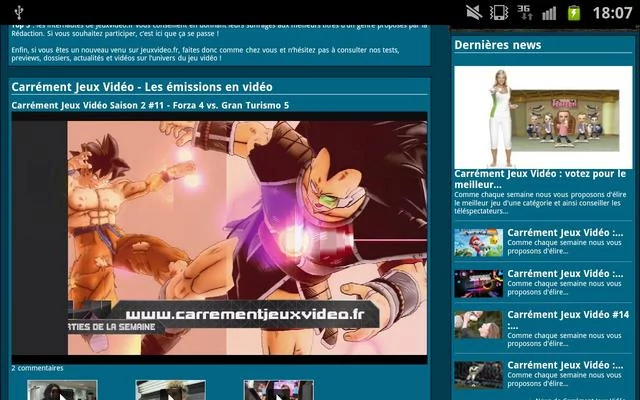Image resolution: width=640 pixels, height=400 pixels.
Task: Click the intro text mentioning jeuxvideo.fr newcomers
Action: tap(205, 54)
